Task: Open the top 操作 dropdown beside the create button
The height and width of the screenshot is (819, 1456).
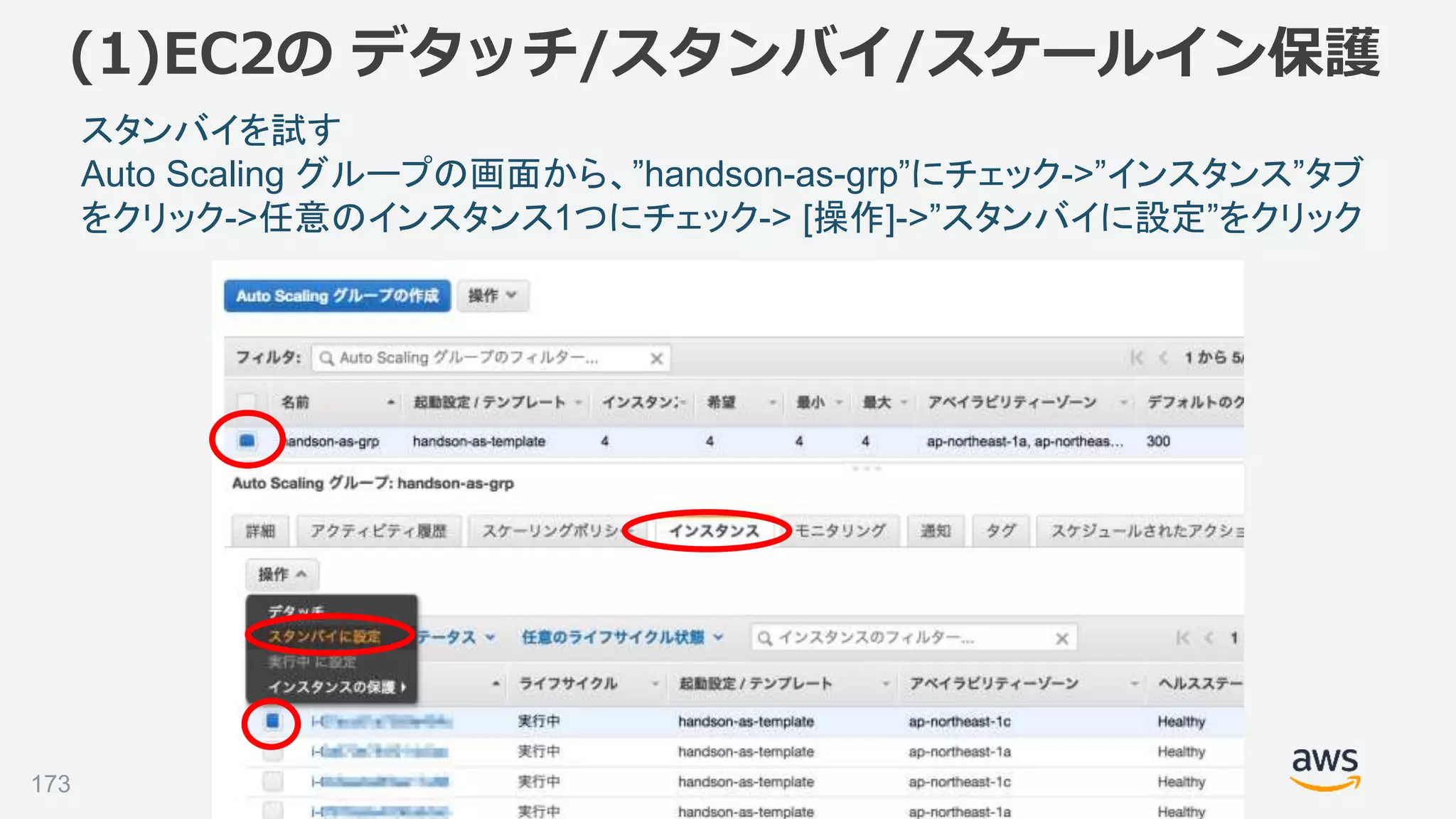Action: [493, 296]
